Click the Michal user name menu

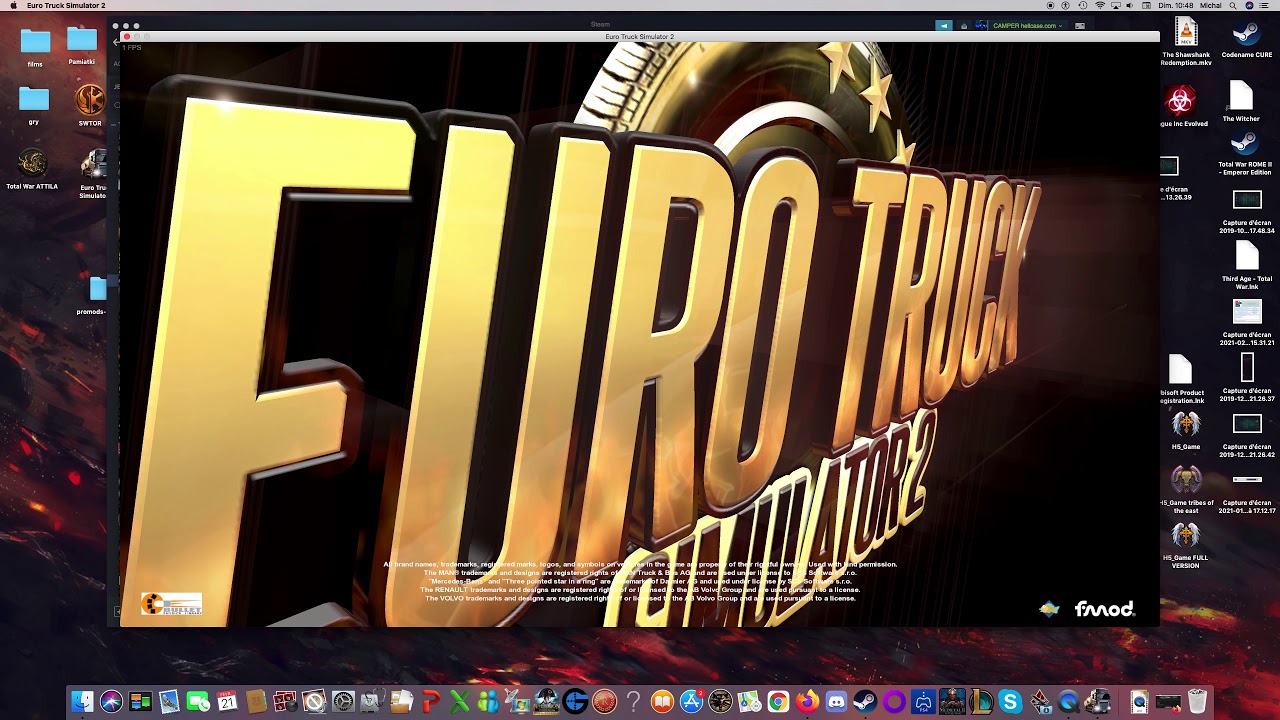point(1210,6)
